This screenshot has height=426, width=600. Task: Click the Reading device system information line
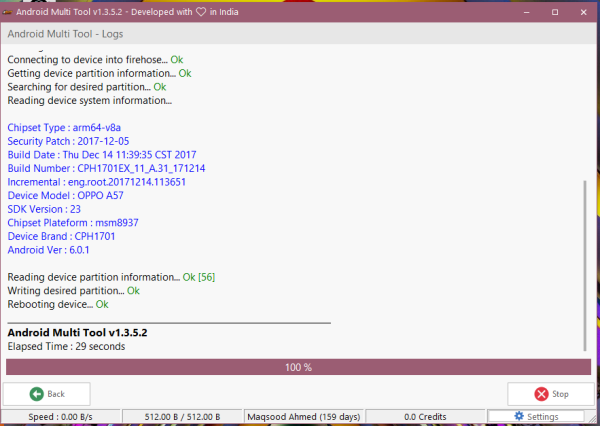tap(90, 100)
